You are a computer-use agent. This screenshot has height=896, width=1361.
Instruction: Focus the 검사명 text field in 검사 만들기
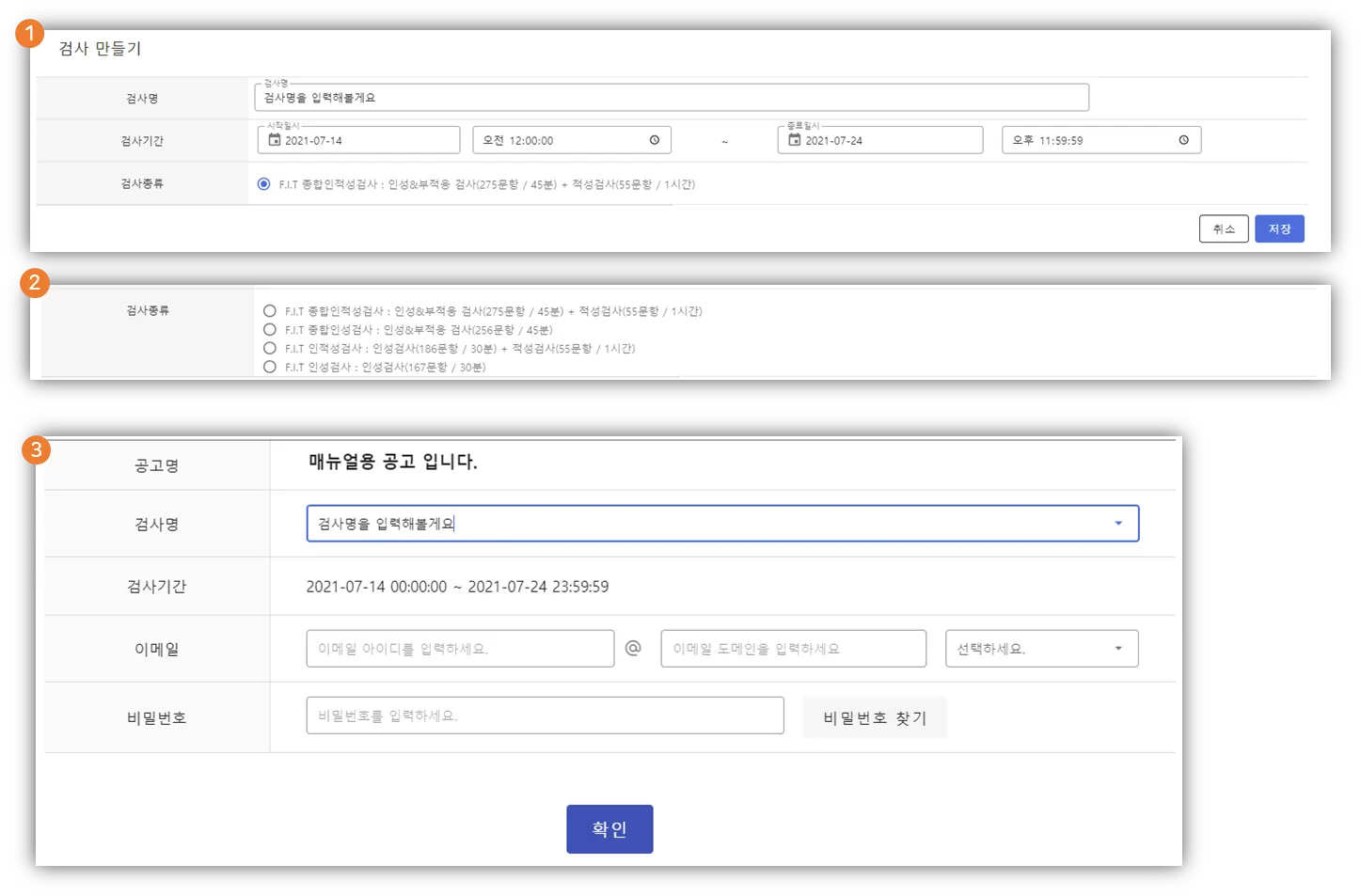click(x=672, y=98)
